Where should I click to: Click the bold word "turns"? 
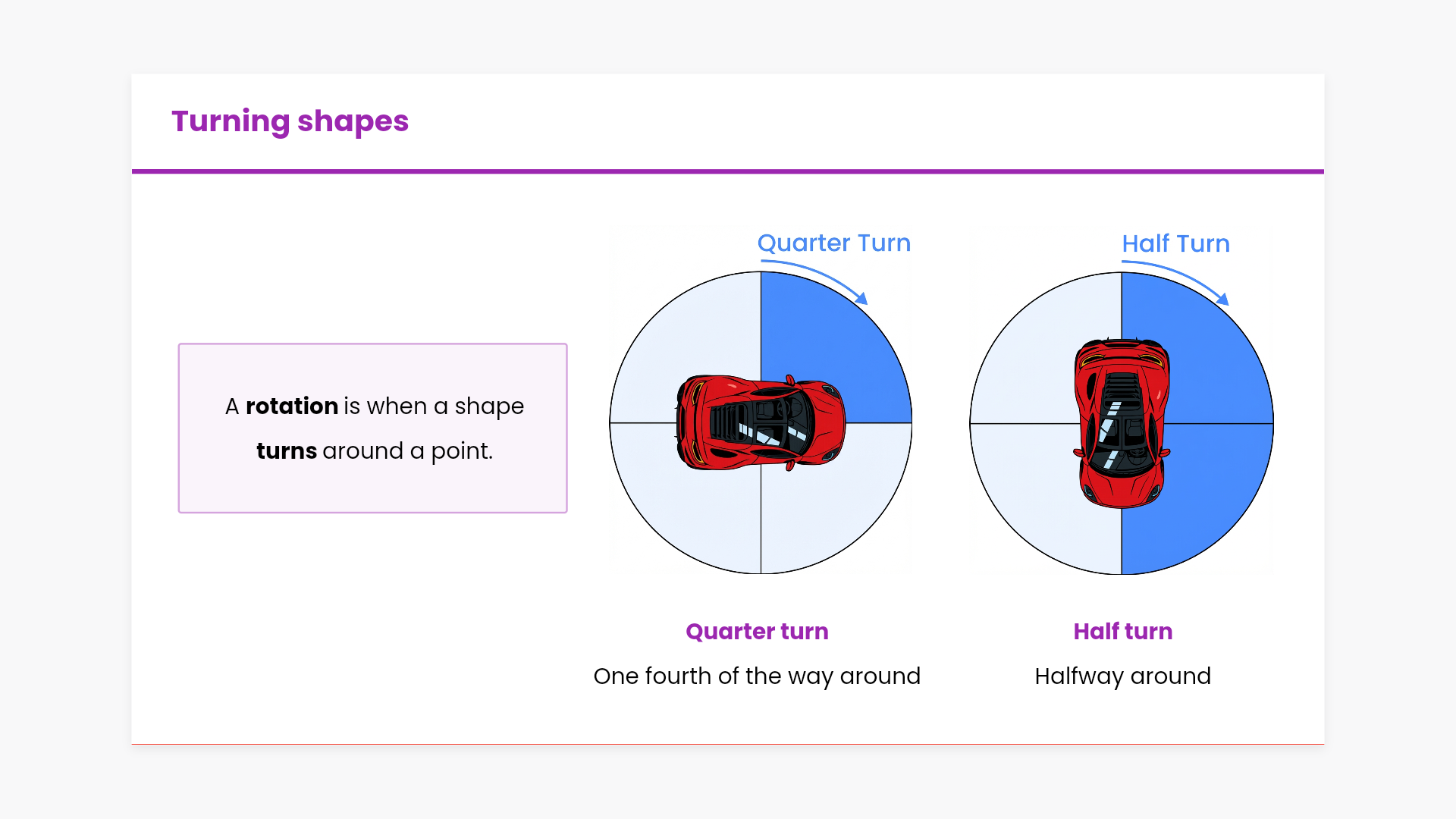(x=287, y=451)
